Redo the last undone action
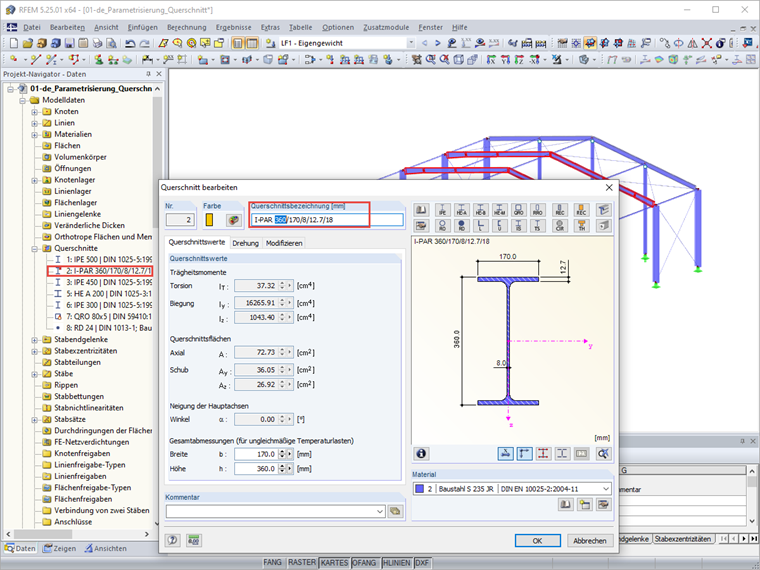Screen dimensions: 760x570 [x=144, y=43]
